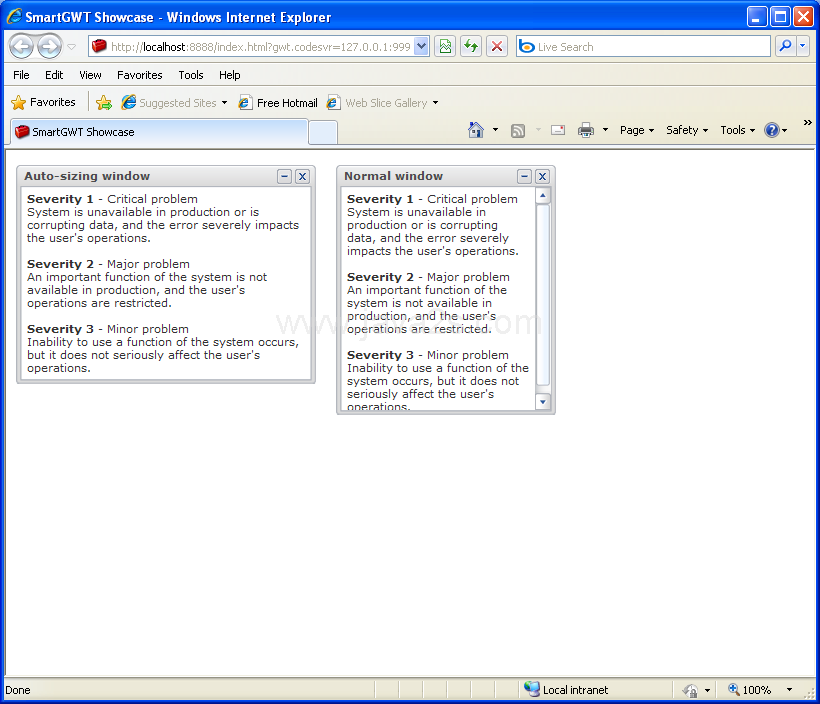820x704 pixels.
Task: Open the Page command menu
Action: pos(636,130)
